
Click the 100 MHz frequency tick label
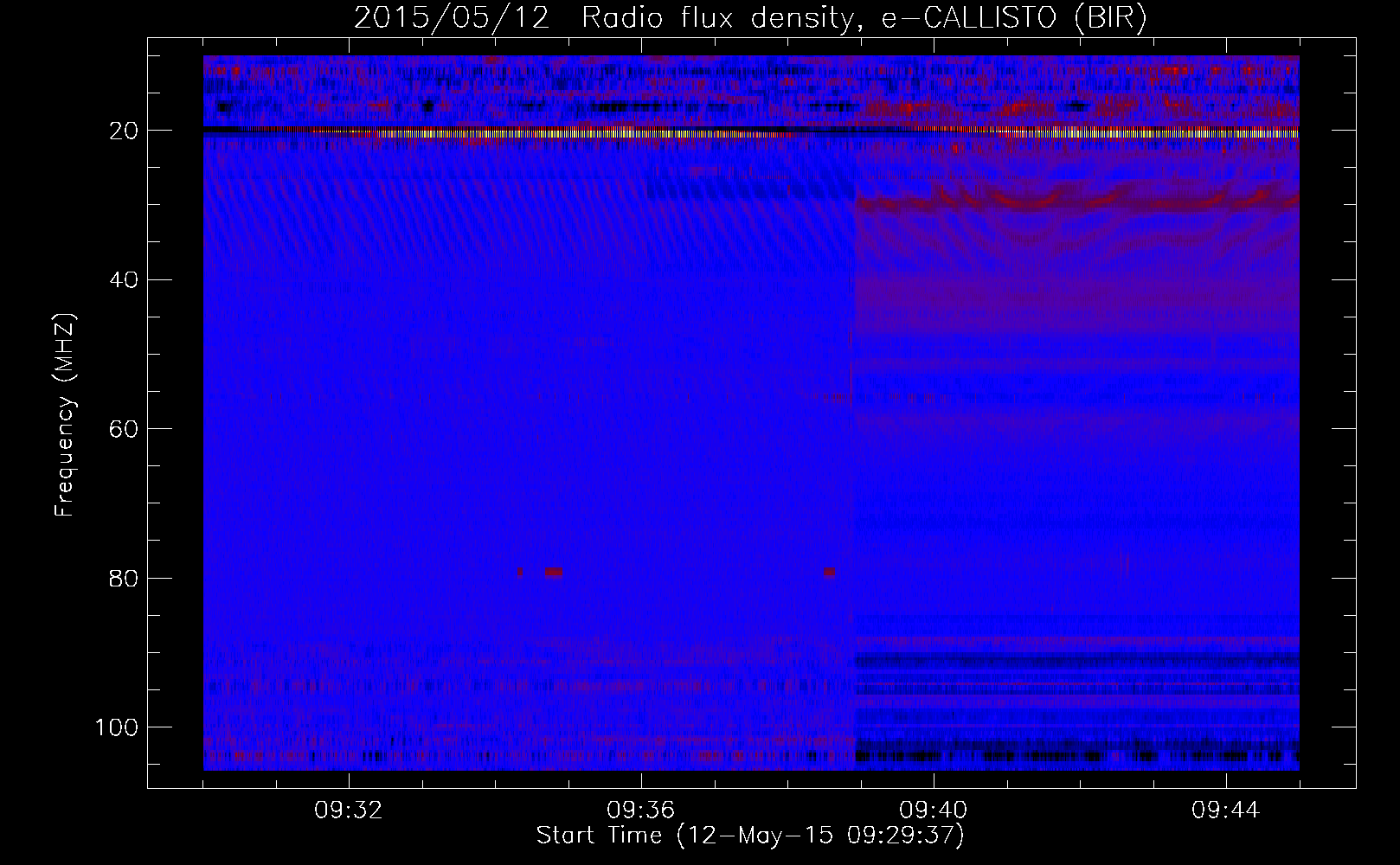point(118,727)
